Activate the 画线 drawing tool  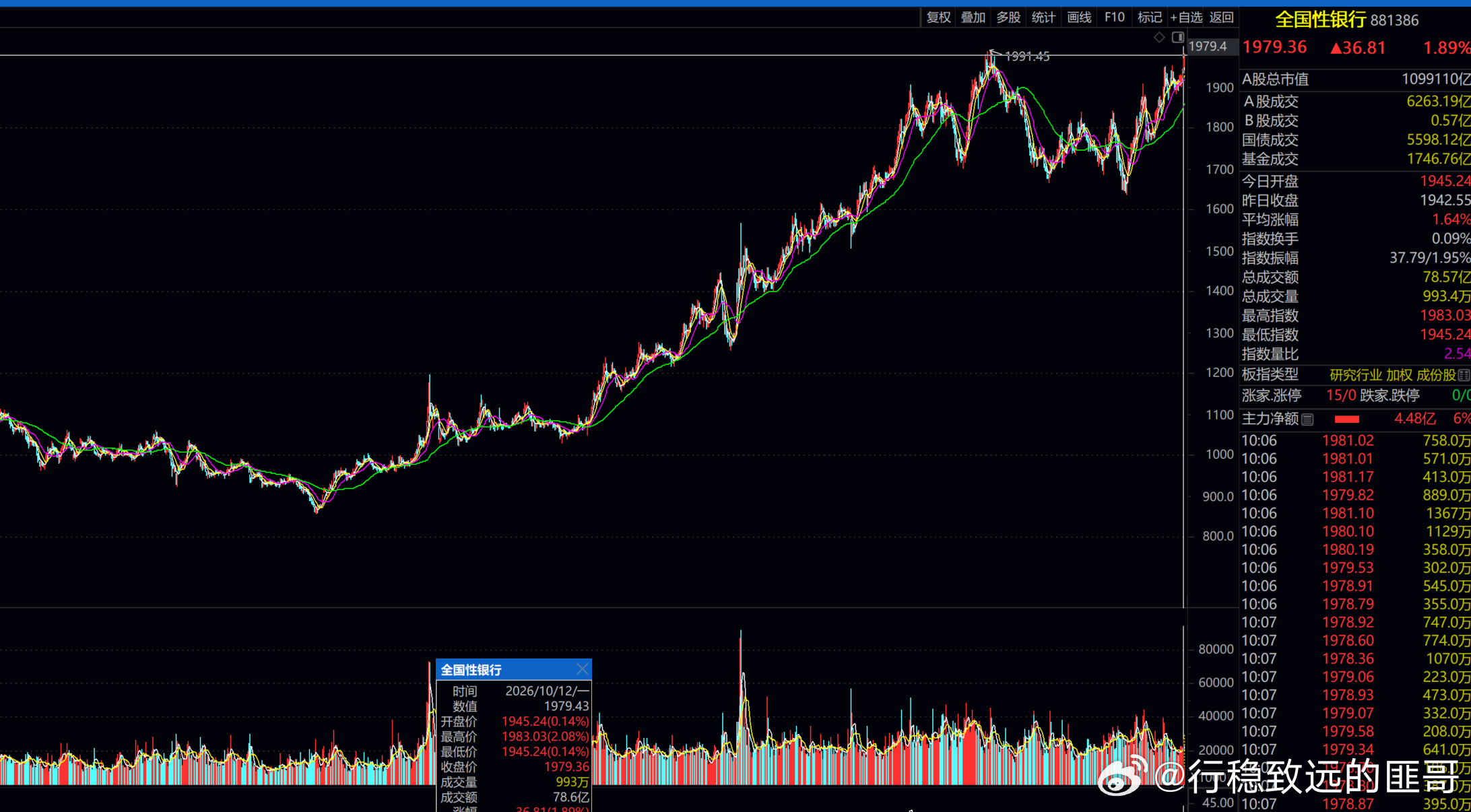coord(1079,18)
